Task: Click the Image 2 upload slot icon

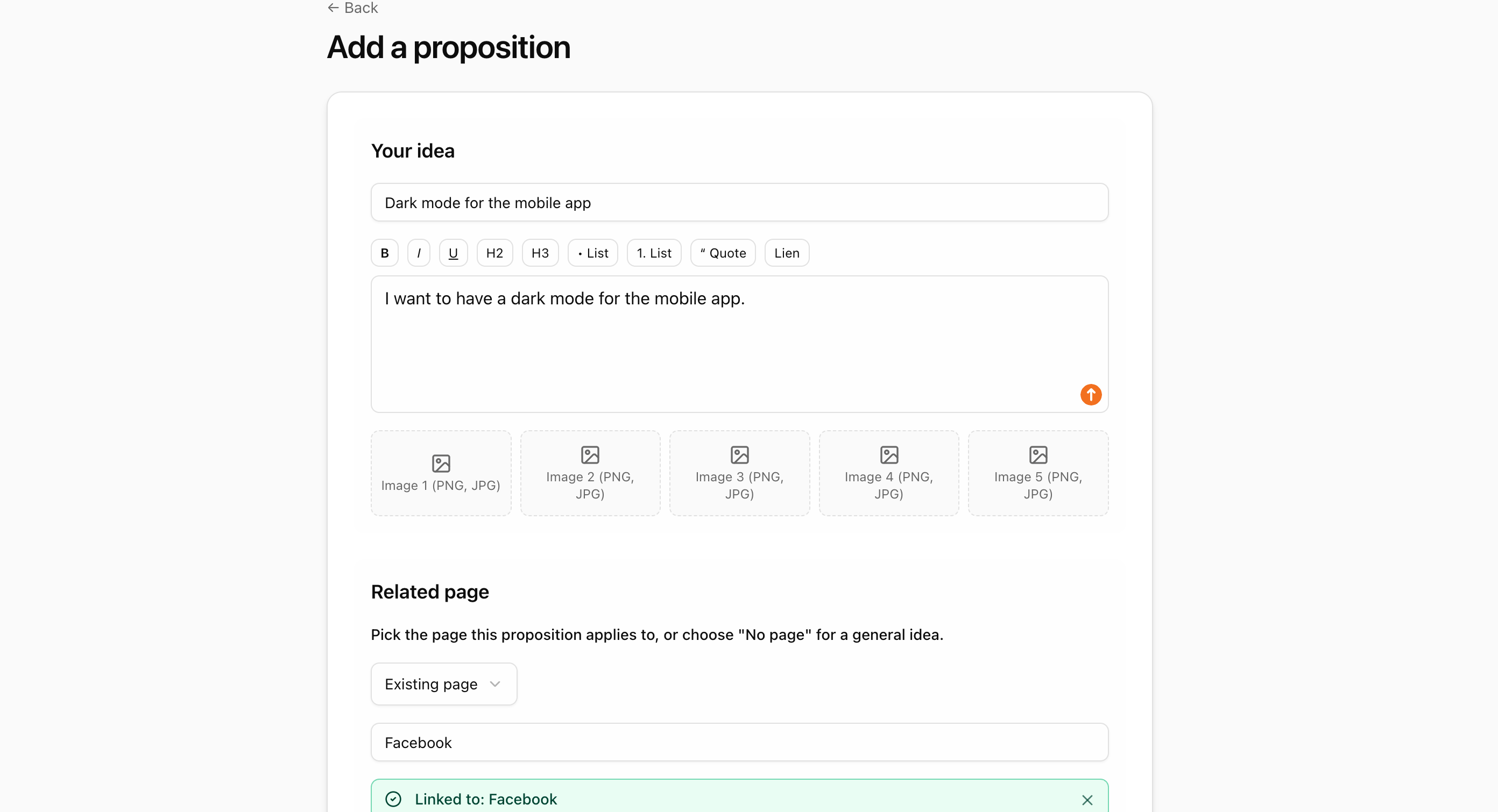Action: [590, 454]
